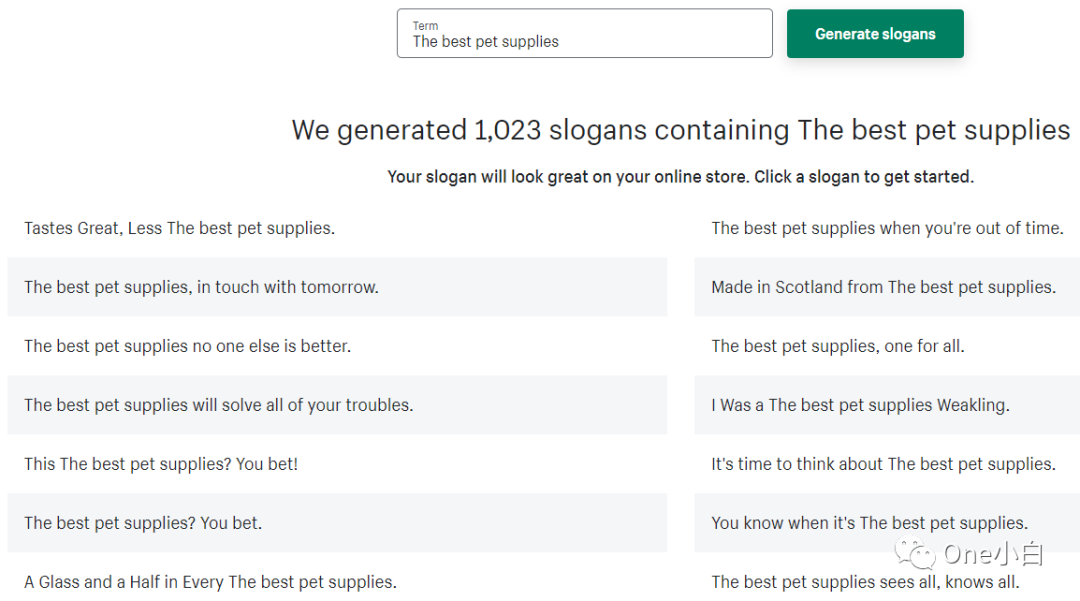Select slogan "The best pet supplies, one for all"

(x=838, y=346)
